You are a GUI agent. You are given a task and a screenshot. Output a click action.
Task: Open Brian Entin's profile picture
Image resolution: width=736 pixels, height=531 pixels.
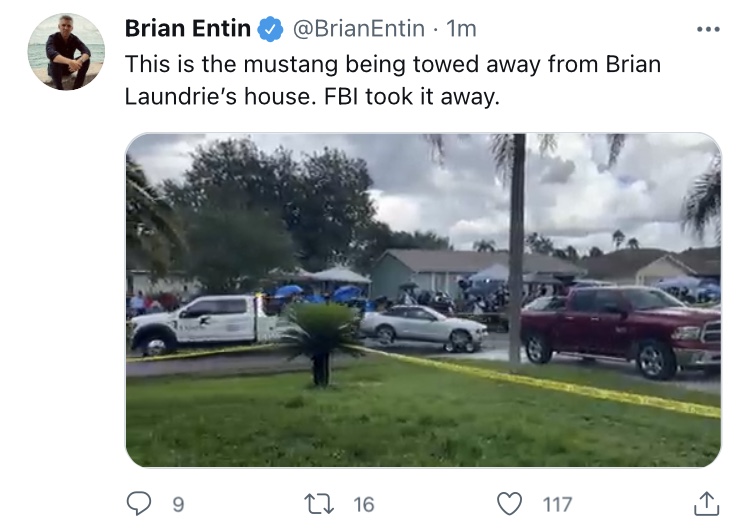[66, 52]
